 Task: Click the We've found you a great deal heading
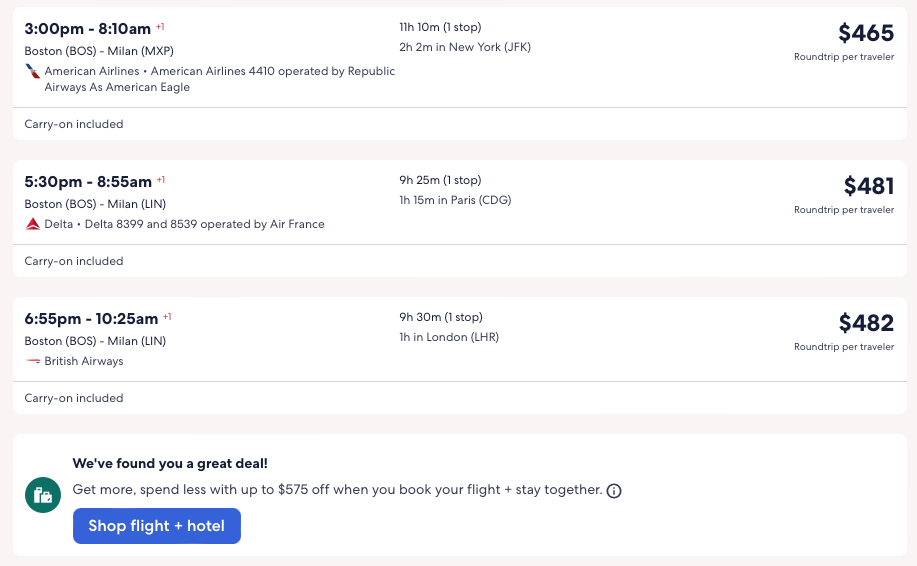tap(170, 464)
